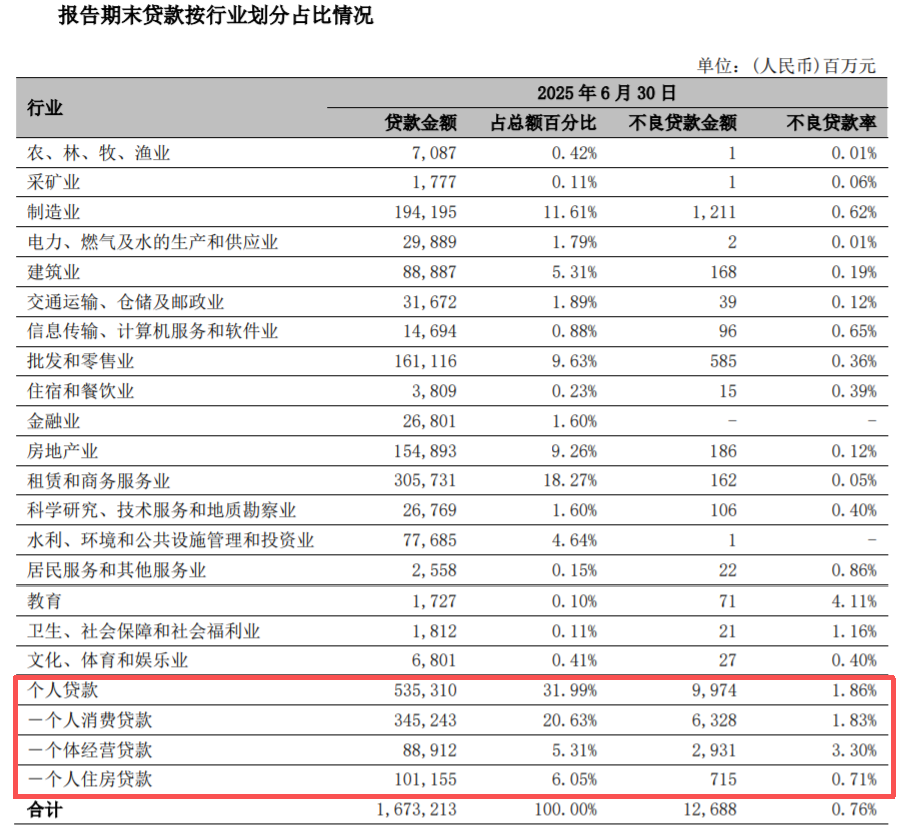Click the non-performing amount 9,974
This screenshot has width=903, height=836.
714,690
